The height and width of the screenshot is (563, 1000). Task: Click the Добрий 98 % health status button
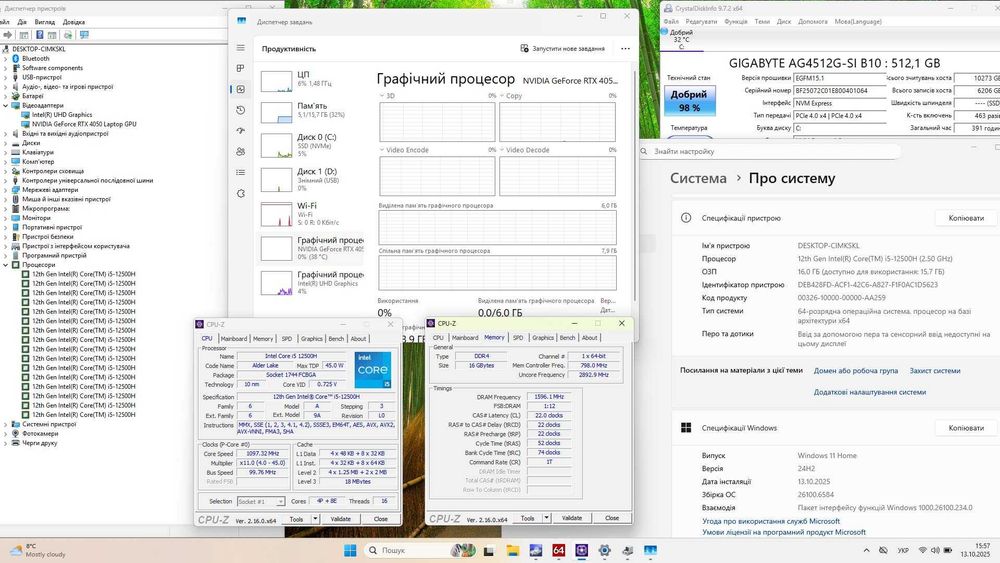[689, 101]
